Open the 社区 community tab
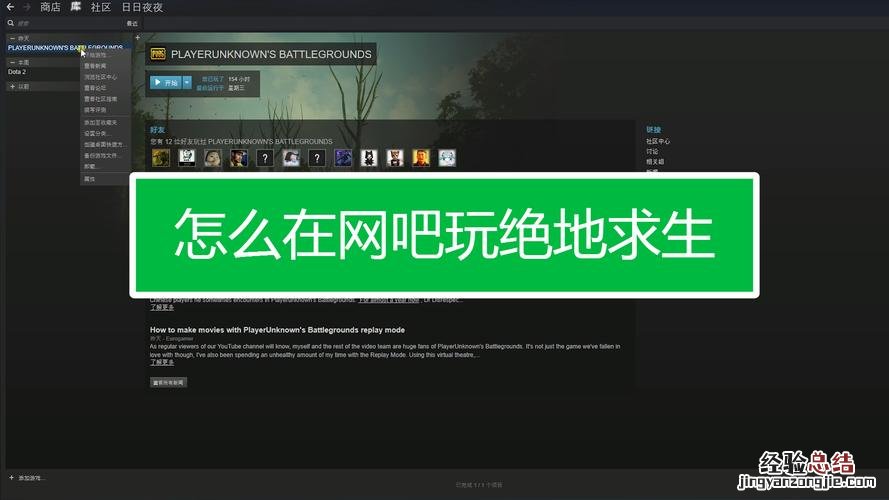The width and height of the screenshot is (889, 500). pyautogui.click(x=100, y=7)
